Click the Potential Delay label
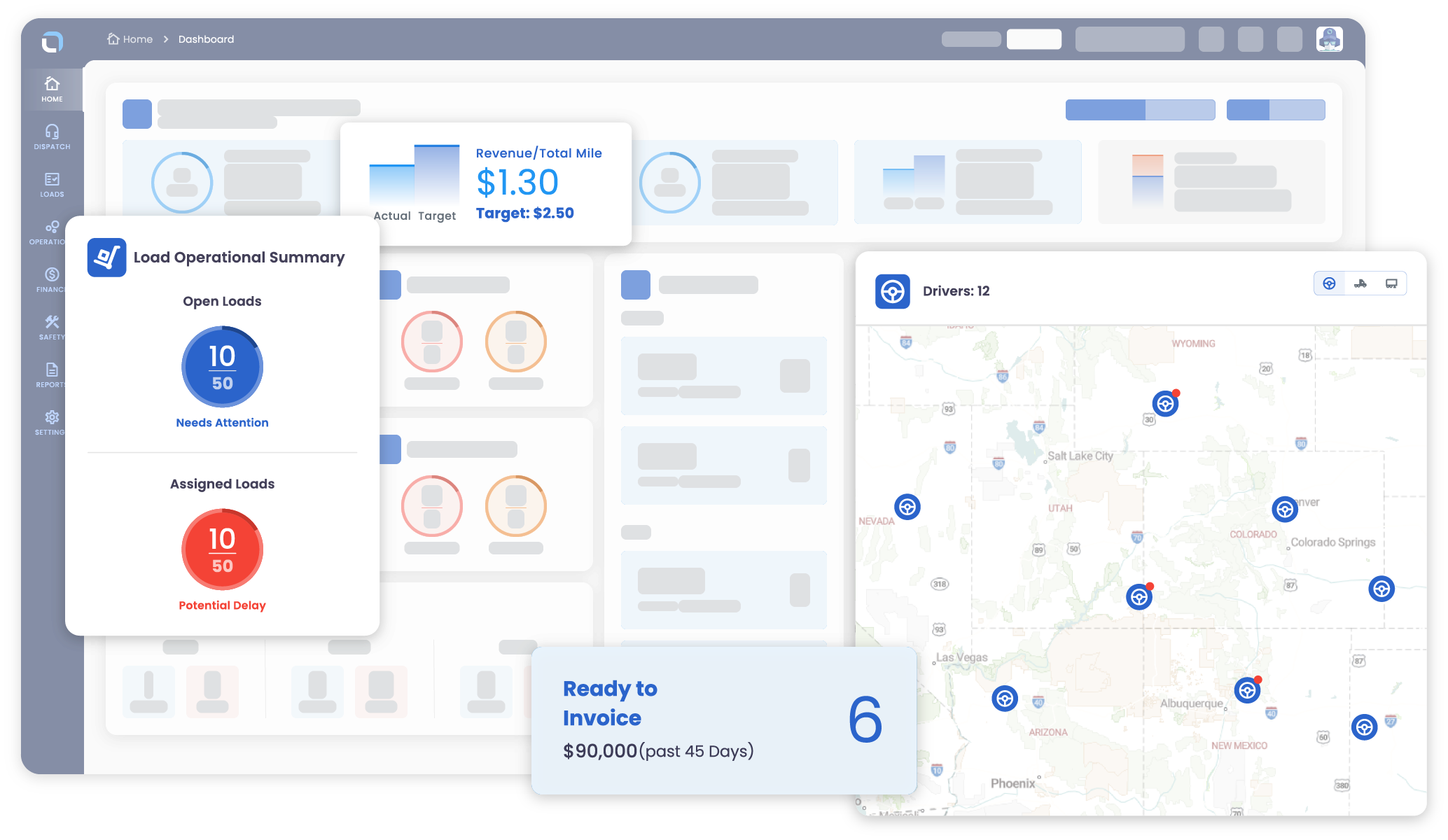The height and width of the screenshot is (840, 1448). point(222,605)
